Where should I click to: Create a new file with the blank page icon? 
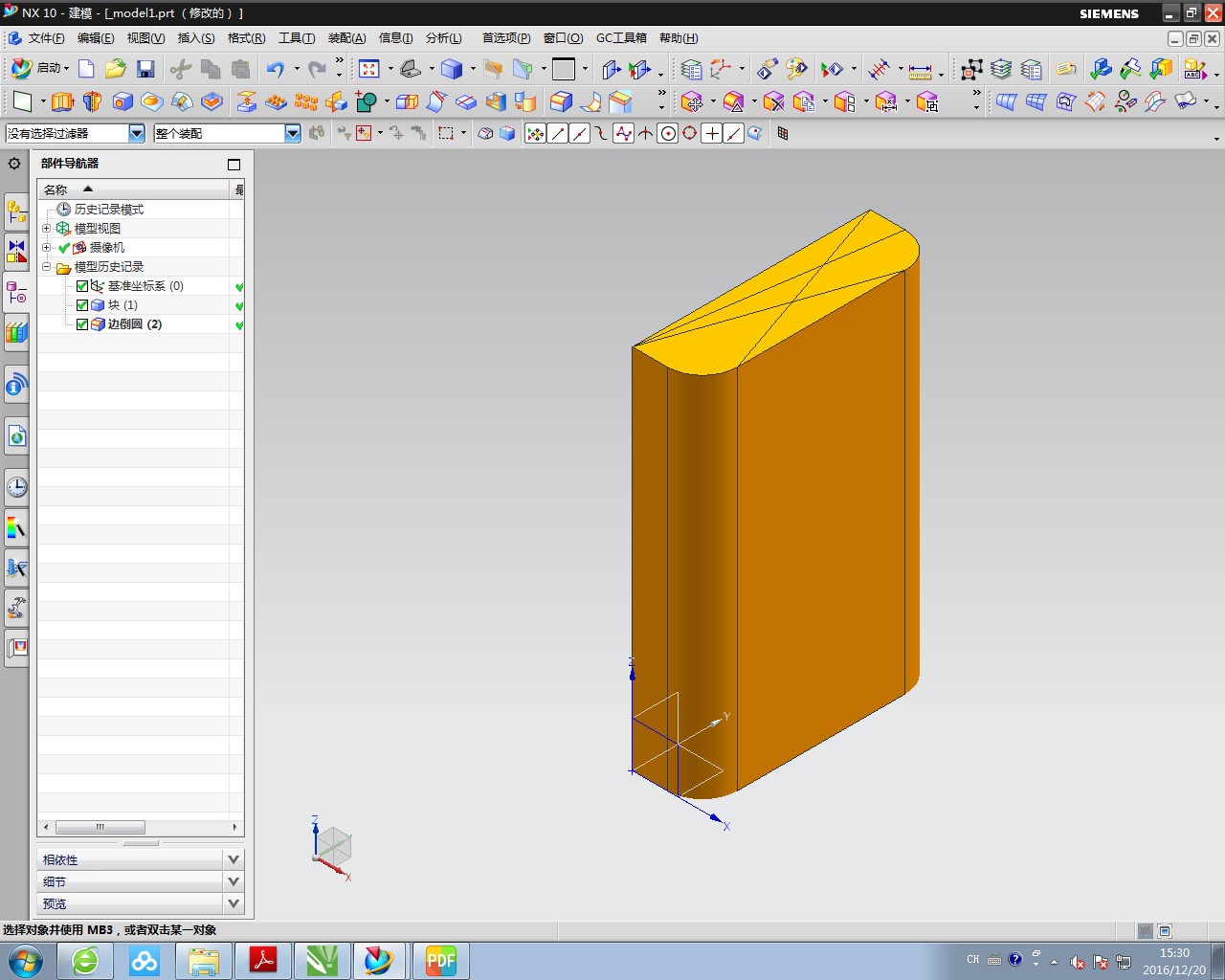click(86, 69)
